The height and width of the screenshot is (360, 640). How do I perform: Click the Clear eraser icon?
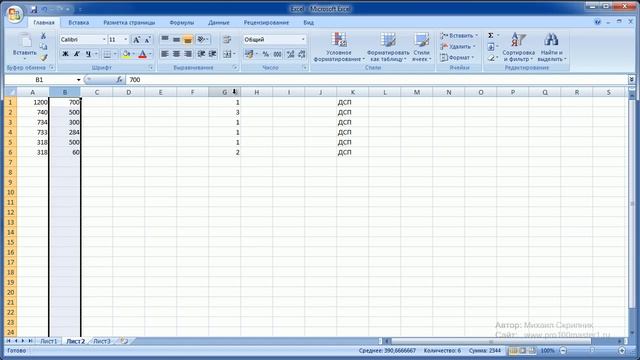pos(491,58)
